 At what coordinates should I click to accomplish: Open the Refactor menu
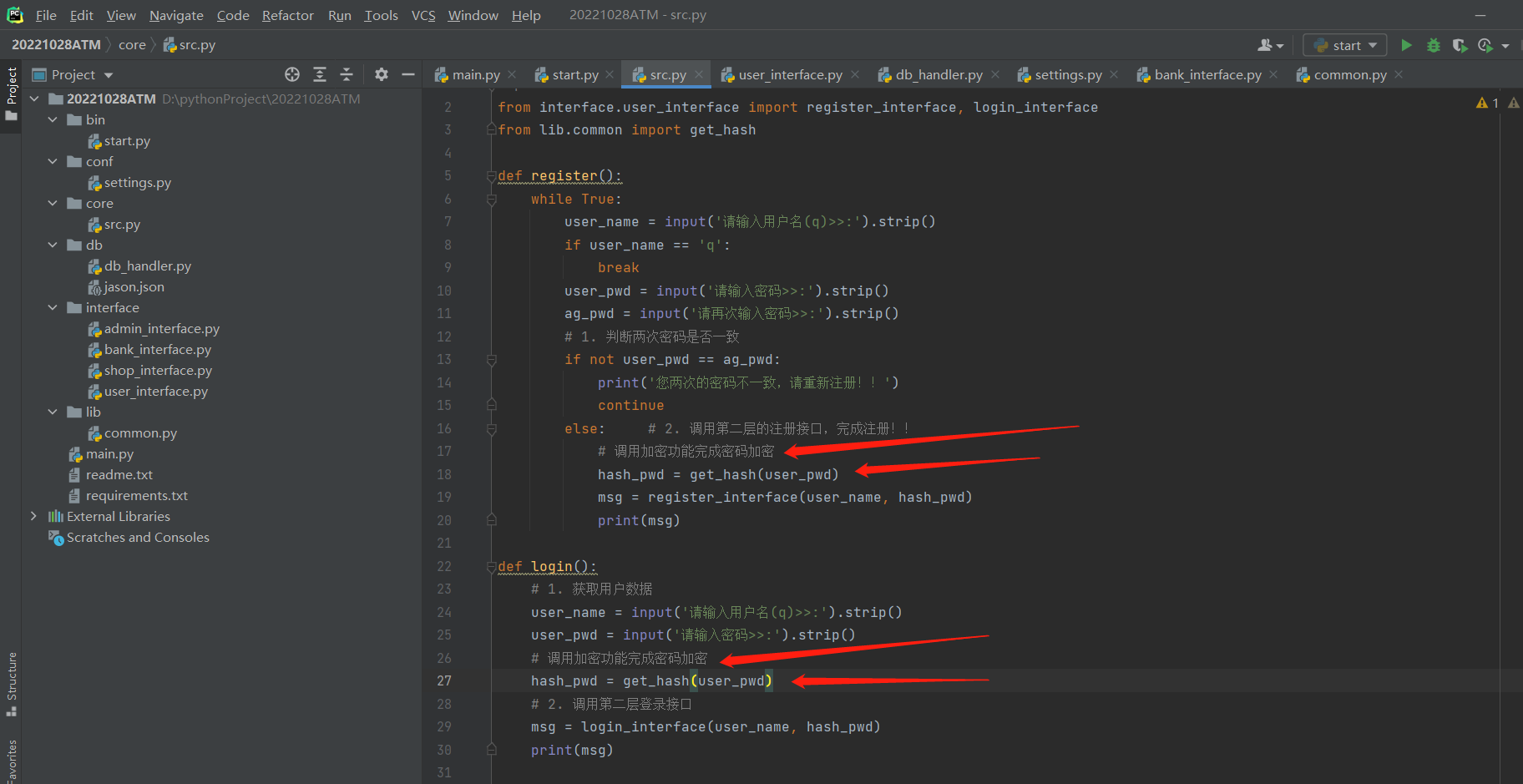(288, 15)
